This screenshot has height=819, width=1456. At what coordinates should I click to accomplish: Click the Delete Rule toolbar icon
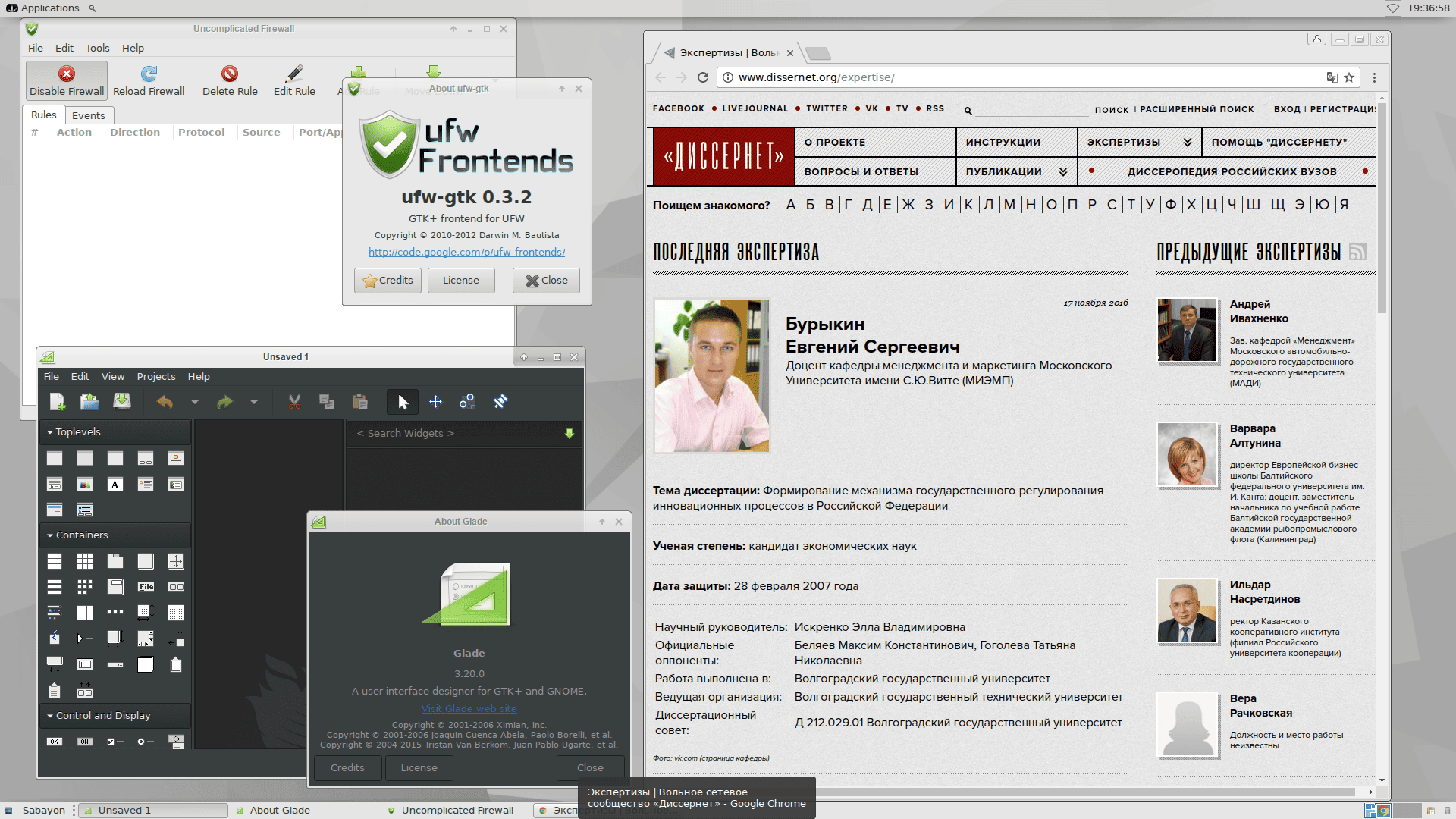(x=230, y=74)
